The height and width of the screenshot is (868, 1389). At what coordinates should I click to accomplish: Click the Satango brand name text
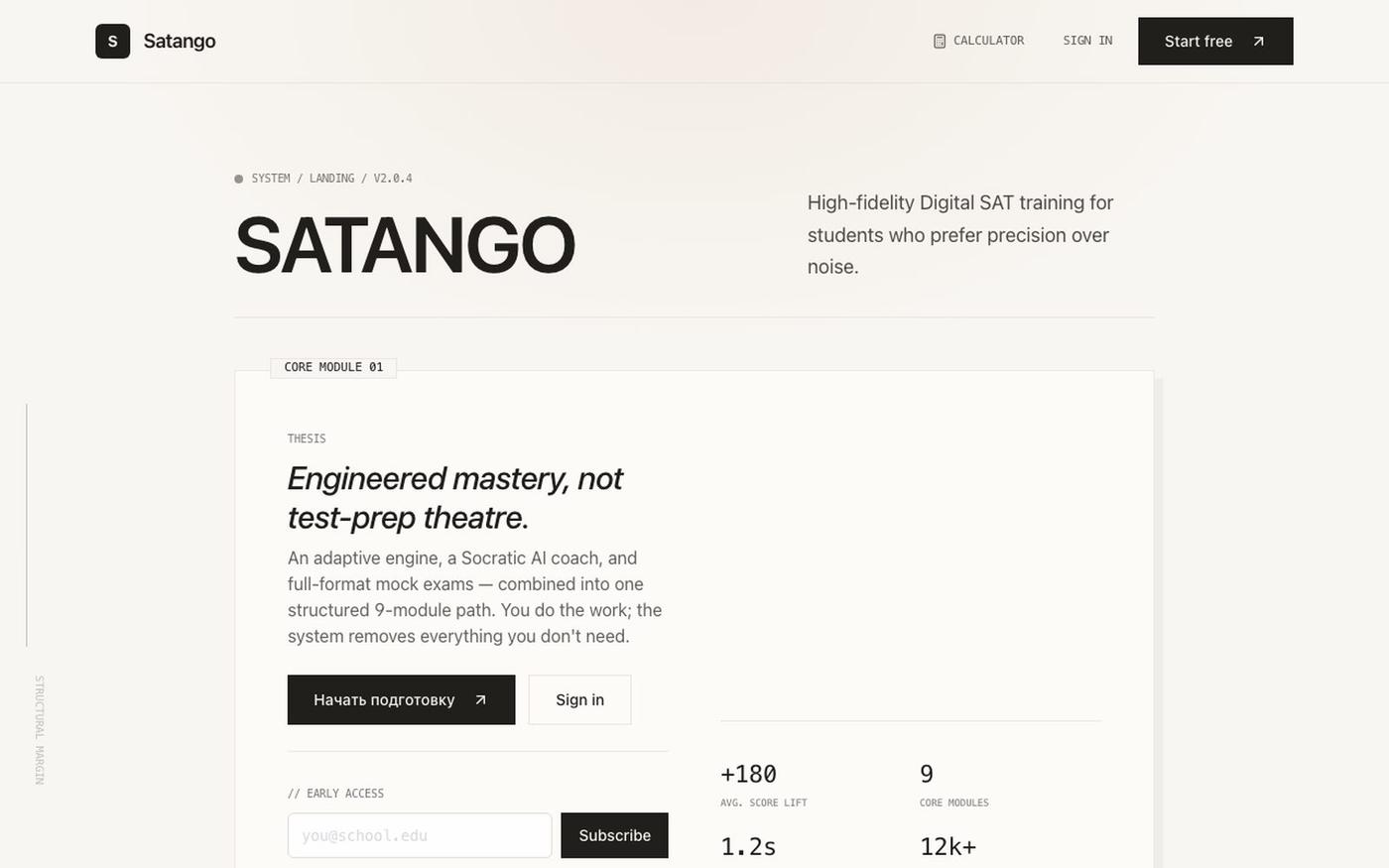[x=180, y=41]
